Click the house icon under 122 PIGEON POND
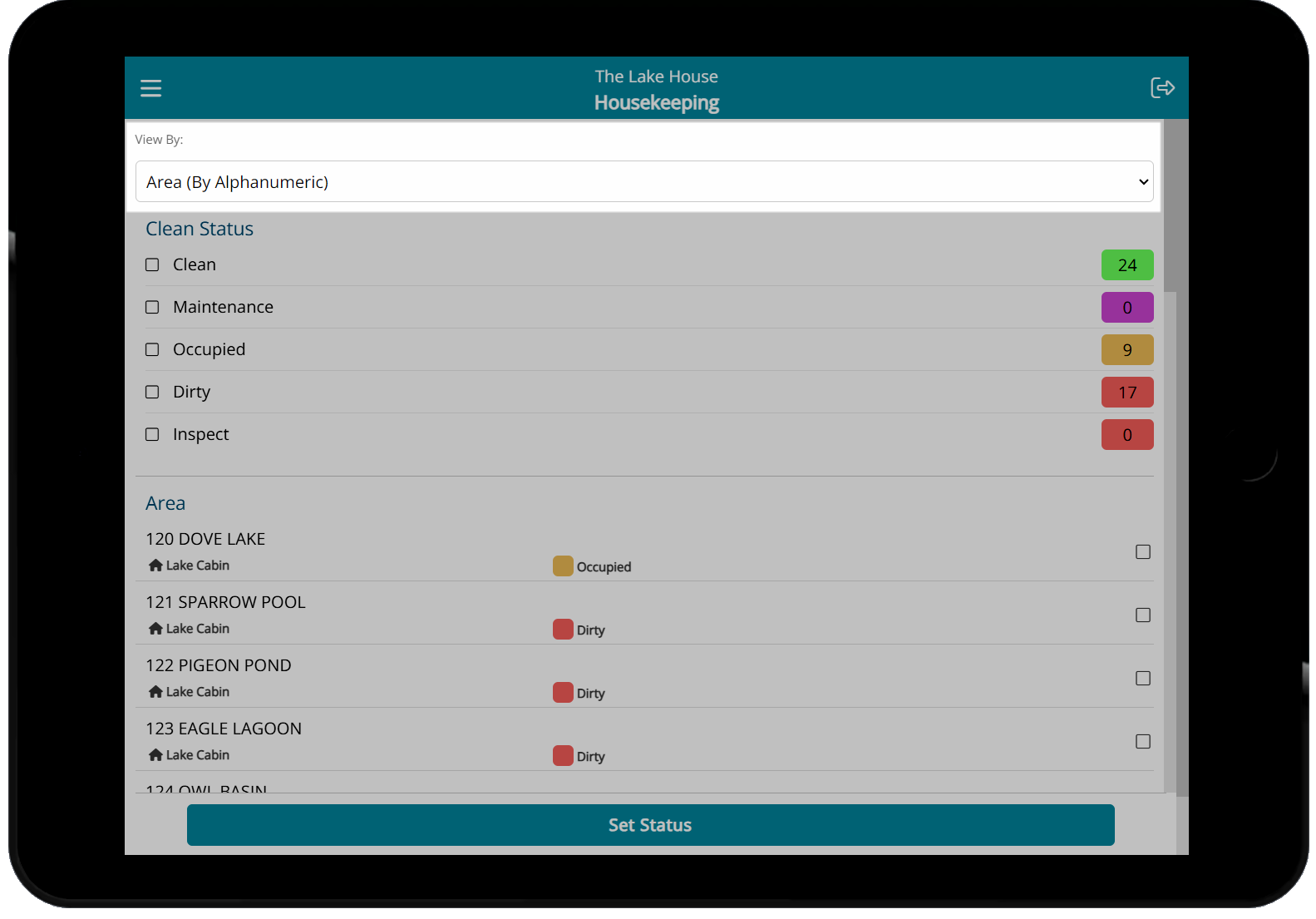 pyautogui.click(x=155, y=692)
